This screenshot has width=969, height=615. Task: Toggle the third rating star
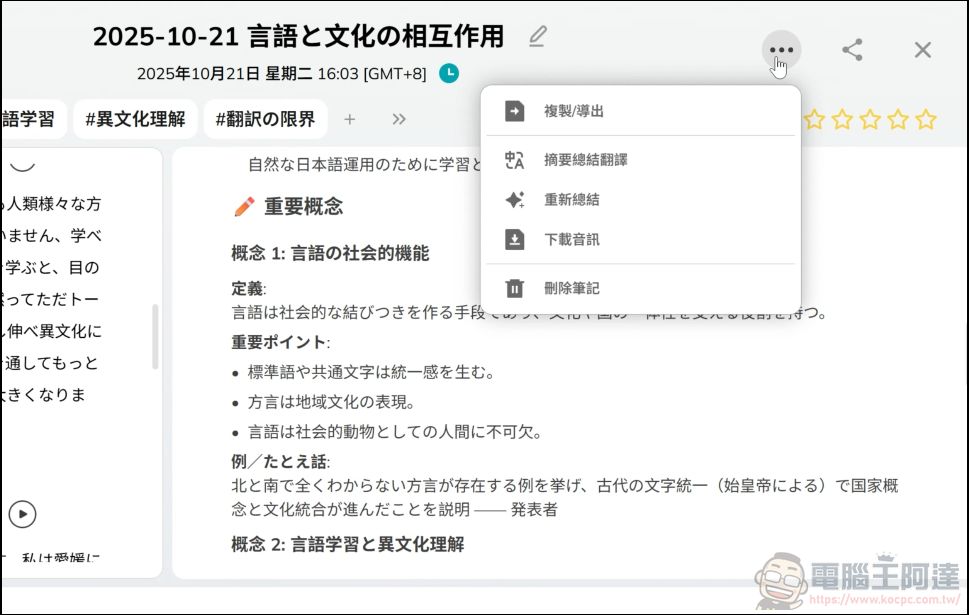coord(871,119)
